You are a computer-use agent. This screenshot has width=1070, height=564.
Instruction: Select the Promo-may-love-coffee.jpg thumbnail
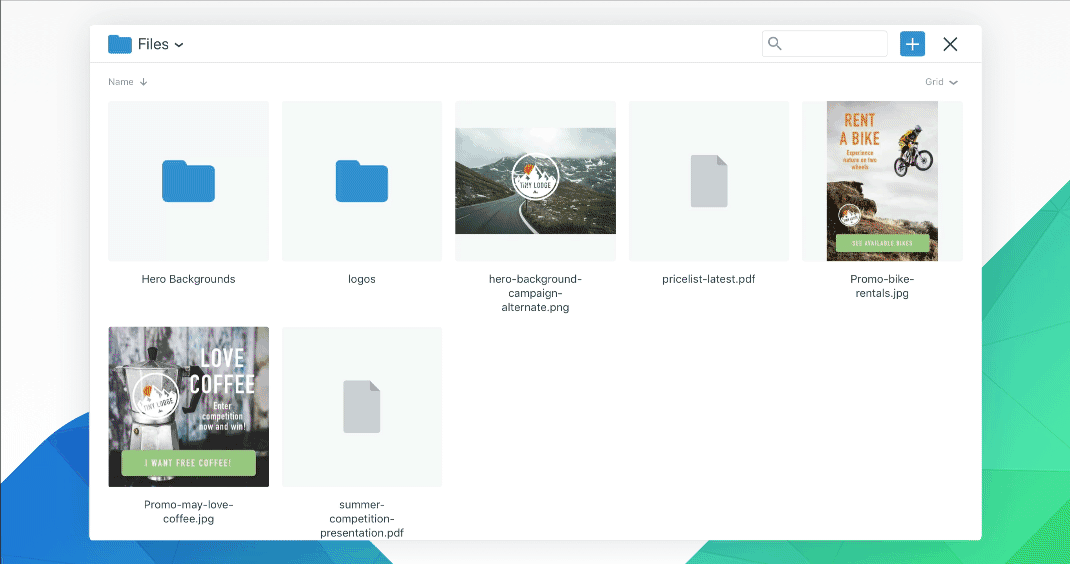188,407
